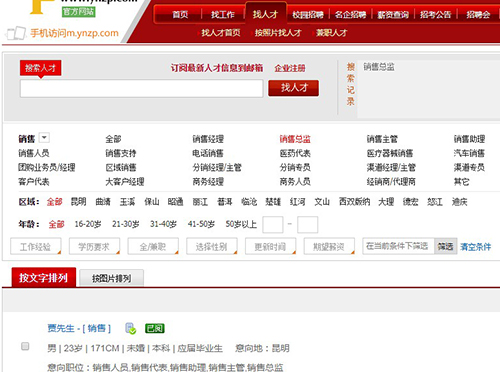Choose the 31-40岁 age range

pyautogui.click(x=163, y=224)
